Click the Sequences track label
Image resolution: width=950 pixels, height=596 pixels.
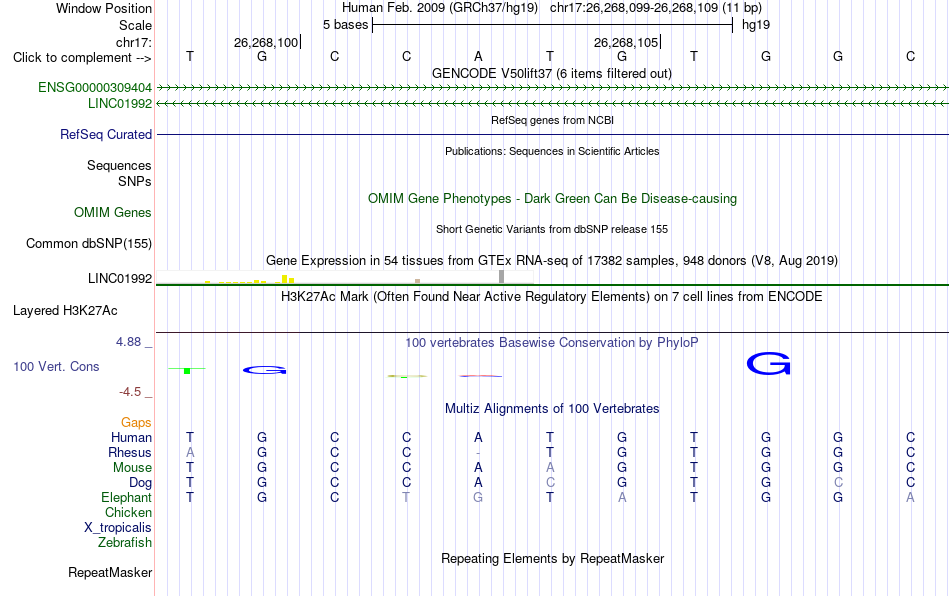119,165
